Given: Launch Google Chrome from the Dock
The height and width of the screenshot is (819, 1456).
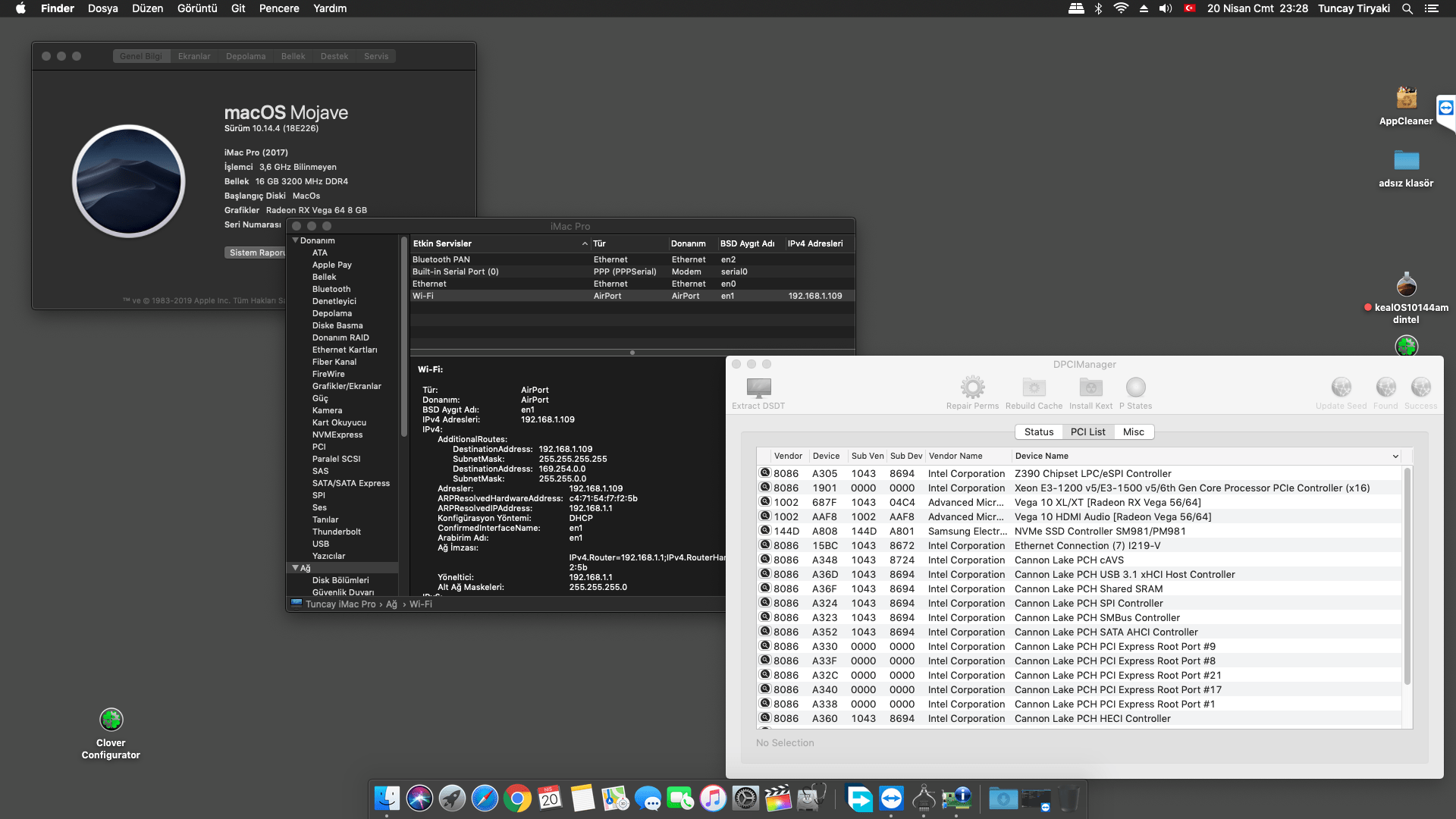Looking at the screenshot, I should point(517,799).
